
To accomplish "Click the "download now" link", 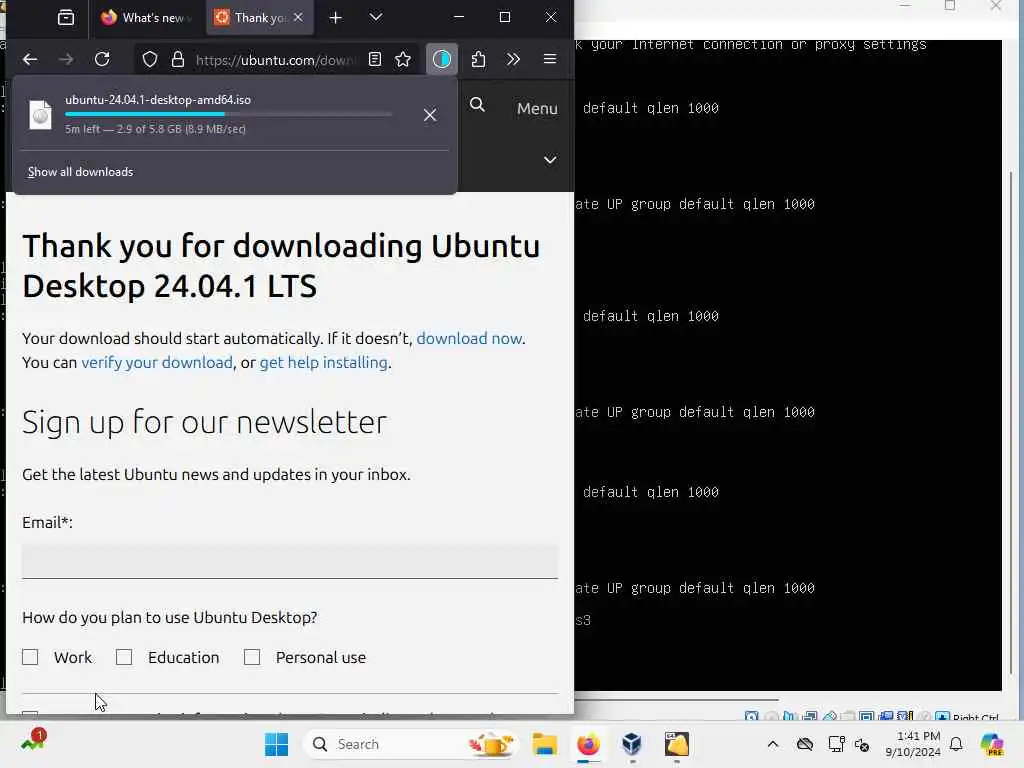I will pos(470,338).
